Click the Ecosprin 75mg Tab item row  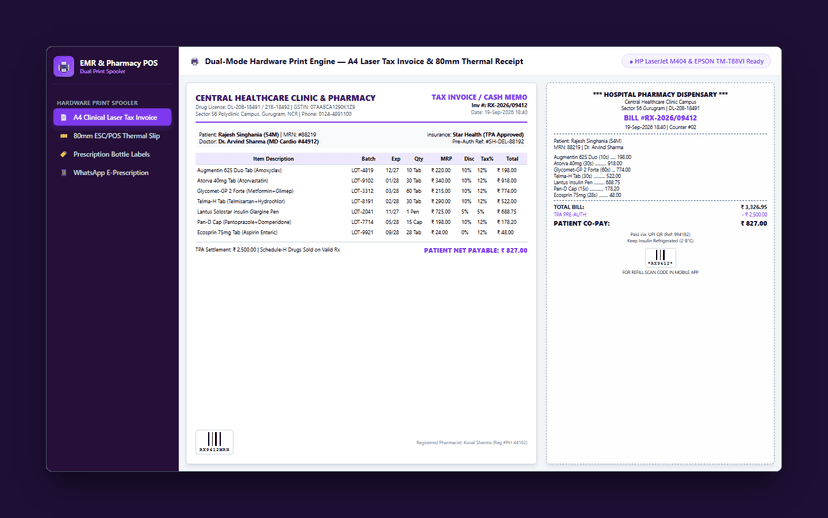coord(361,232)
